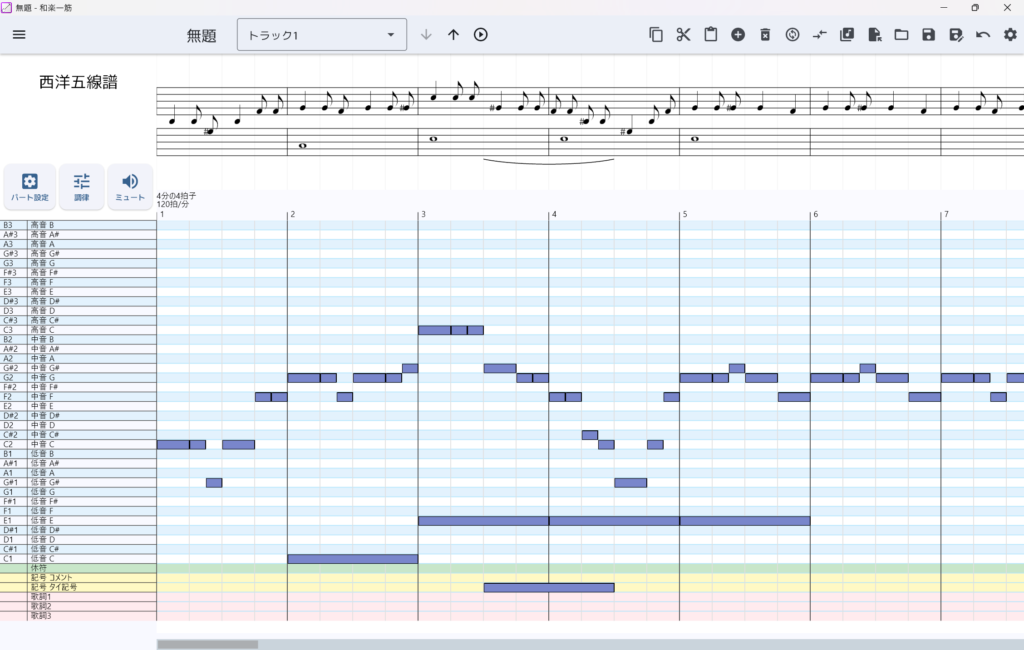
Task: Delete with the trash can icon
Action: [765, 35]
